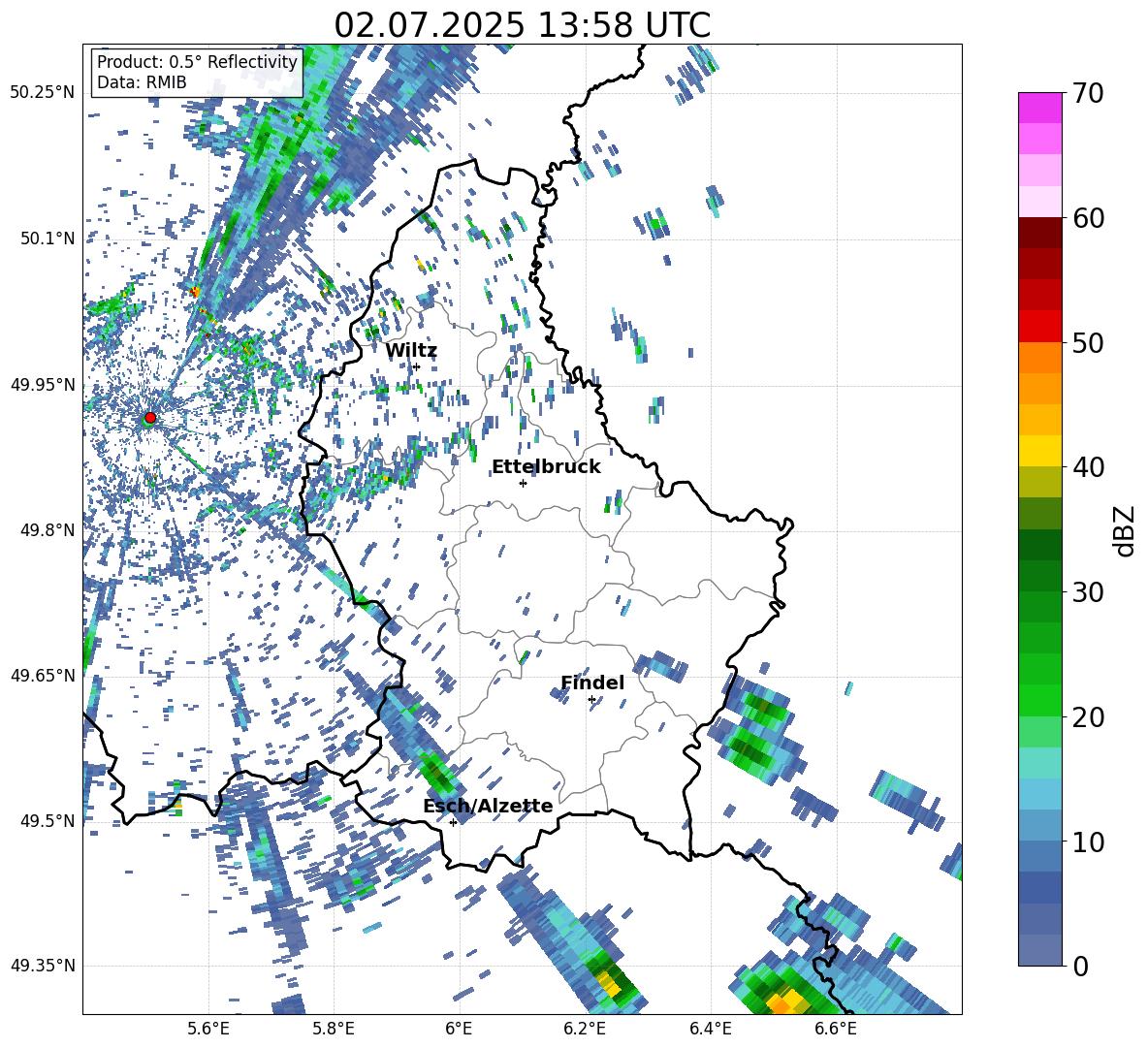Image resolution: width=1148 pixels, height=1048 pixels.
Task: Click the Esch/Alzette cross location marker
Action: (x=453, y=822)
